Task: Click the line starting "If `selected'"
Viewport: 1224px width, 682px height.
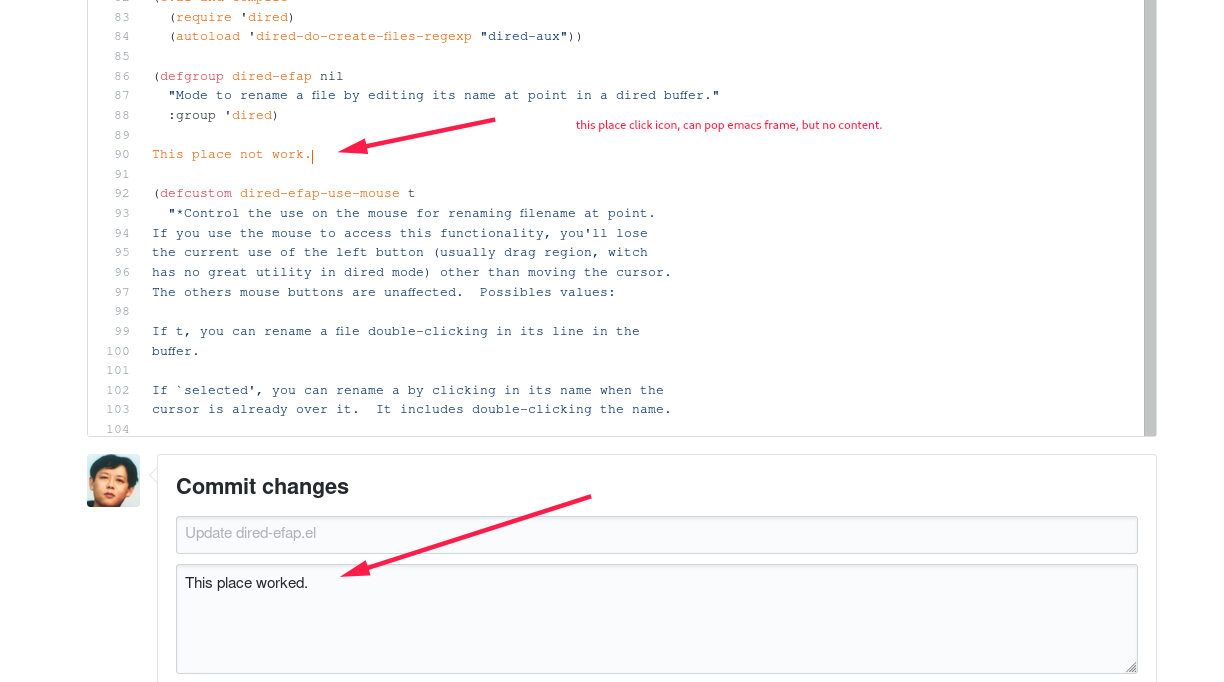Action: [407, 390]
